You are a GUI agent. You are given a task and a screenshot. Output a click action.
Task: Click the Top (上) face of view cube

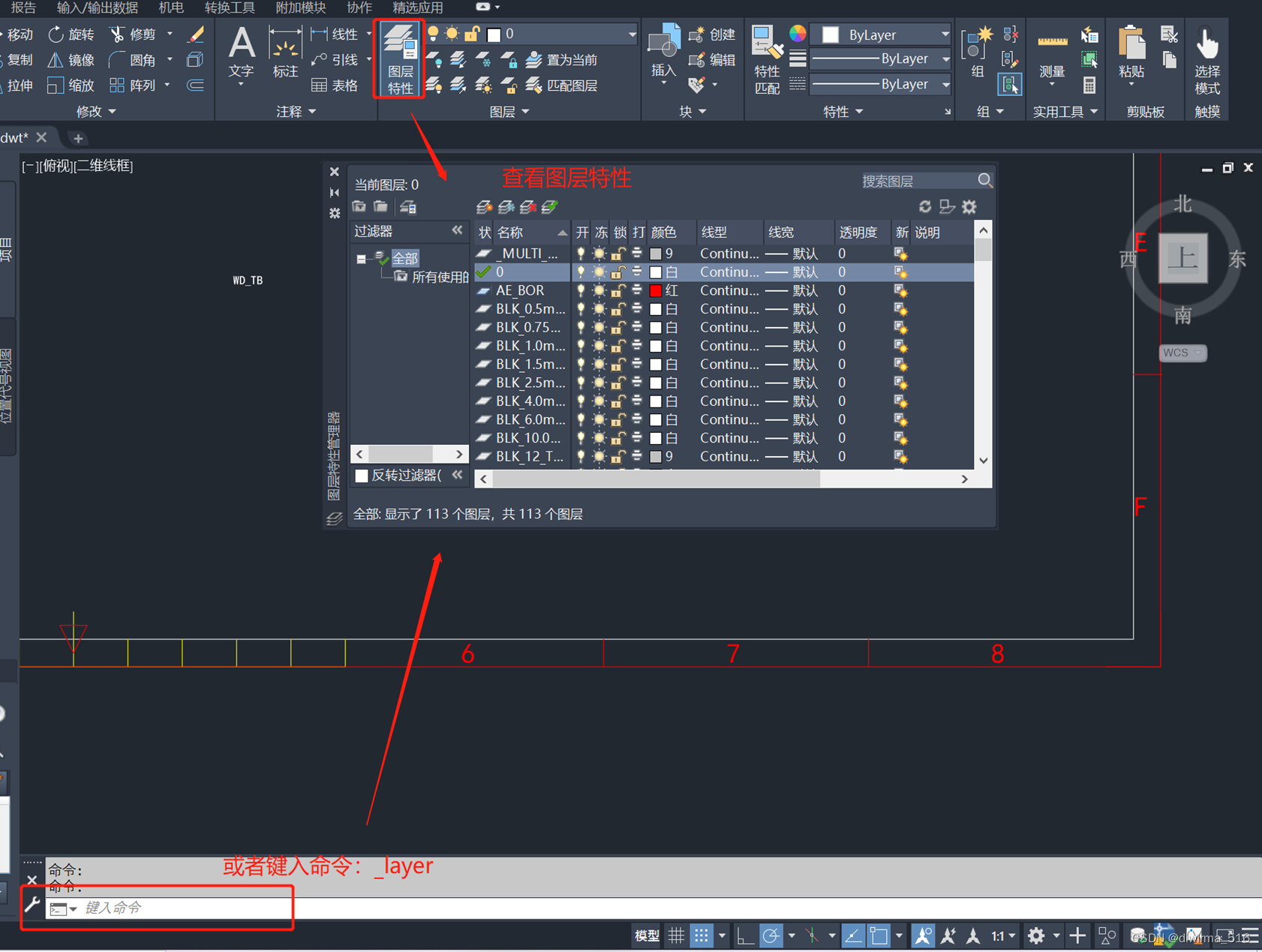[1183, 258]
